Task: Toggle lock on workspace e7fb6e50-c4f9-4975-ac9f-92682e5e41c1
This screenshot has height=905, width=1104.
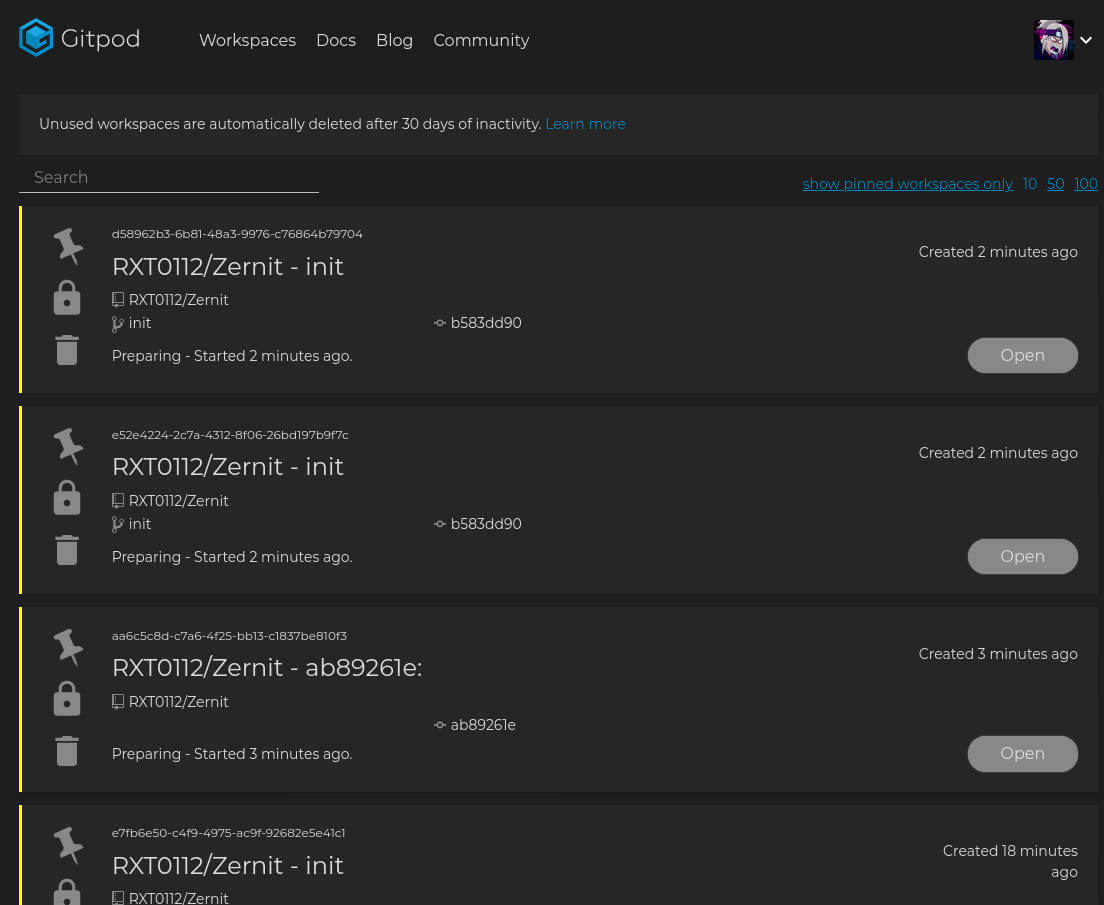Action: pyautogui.click(x=67, y=892)
